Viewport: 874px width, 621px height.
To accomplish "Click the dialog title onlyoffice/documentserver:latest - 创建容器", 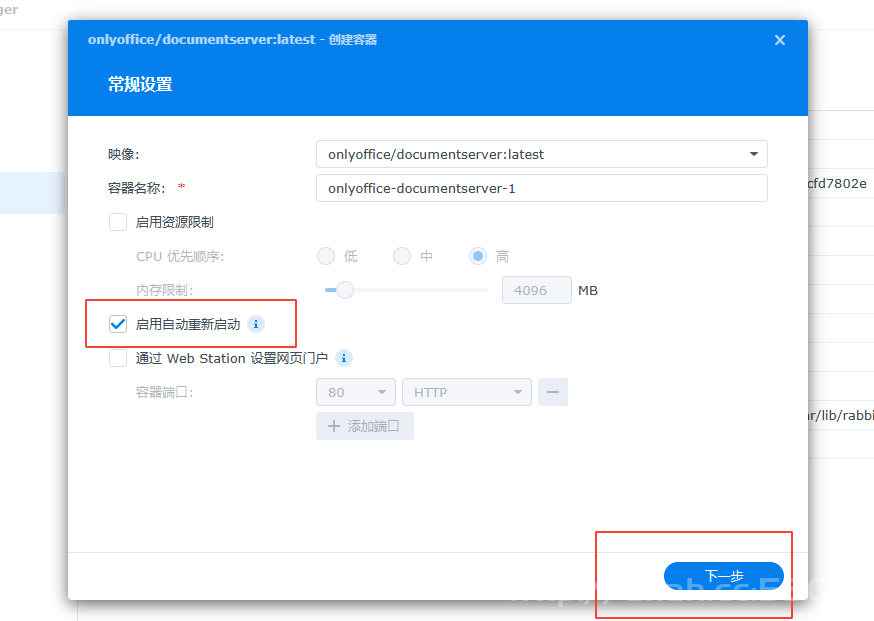I will click(232, 40).
